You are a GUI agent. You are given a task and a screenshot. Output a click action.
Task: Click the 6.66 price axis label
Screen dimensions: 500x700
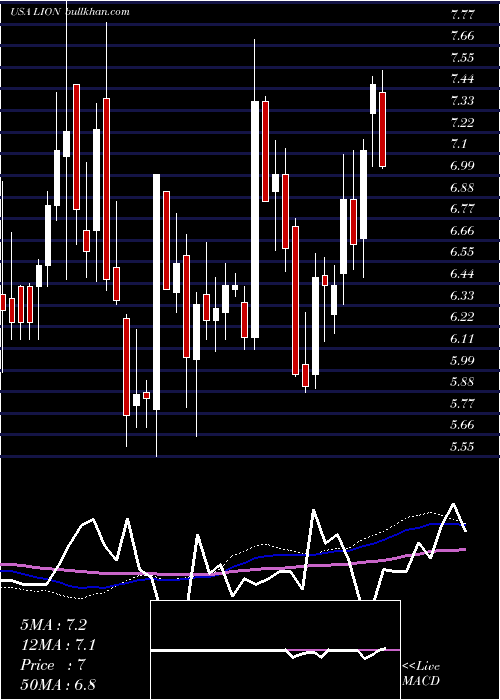(462, 231)
